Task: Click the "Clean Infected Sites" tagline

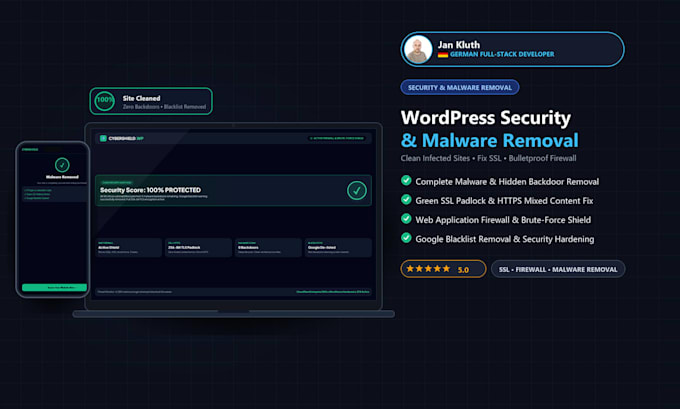Action: point(435,158)
